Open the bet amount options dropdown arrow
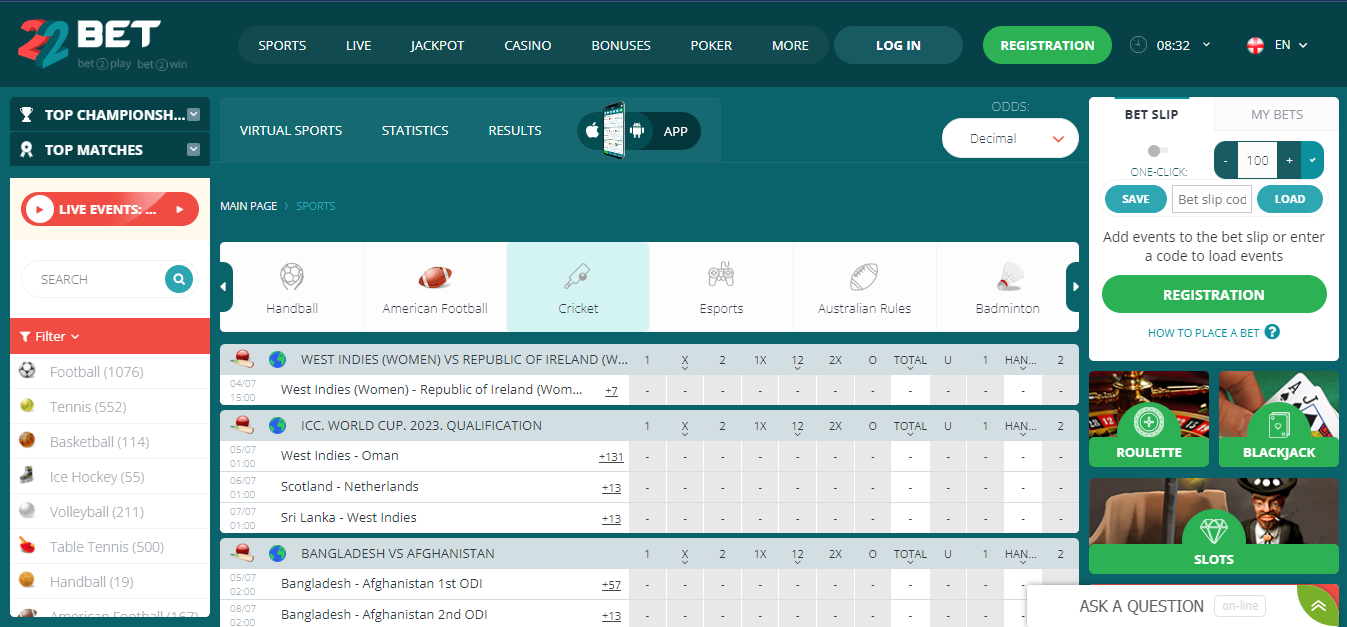The width and height of the screenshot is (1347, 627). (1312, 160)
